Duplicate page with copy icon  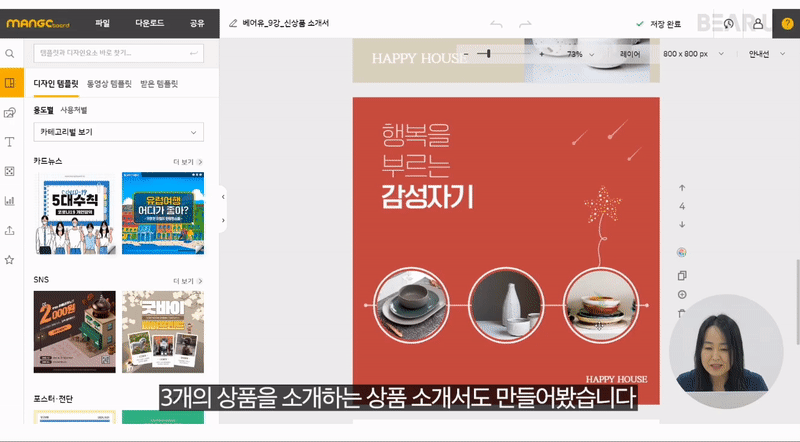(682, 276)
